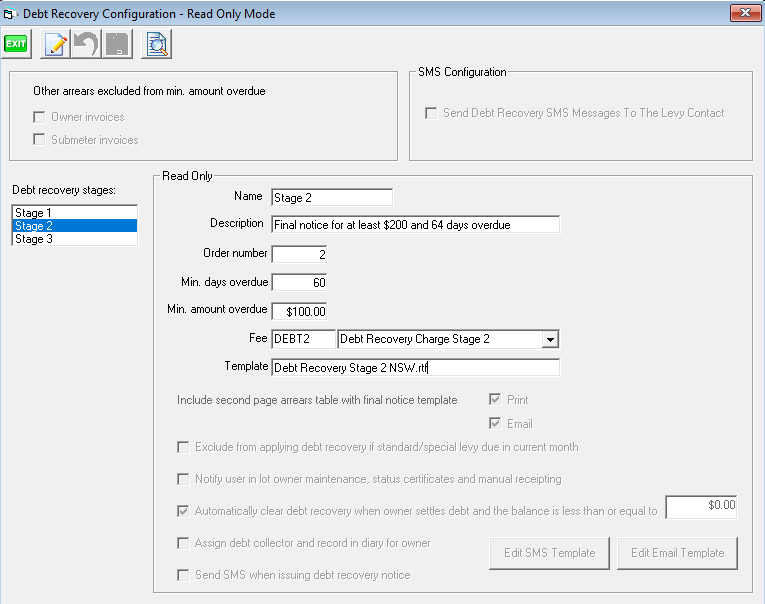The height and width of the screenshot is (604, 765).
Task: Click the Save (floppy disk) toolbar icon
Action: click(118, 44)
